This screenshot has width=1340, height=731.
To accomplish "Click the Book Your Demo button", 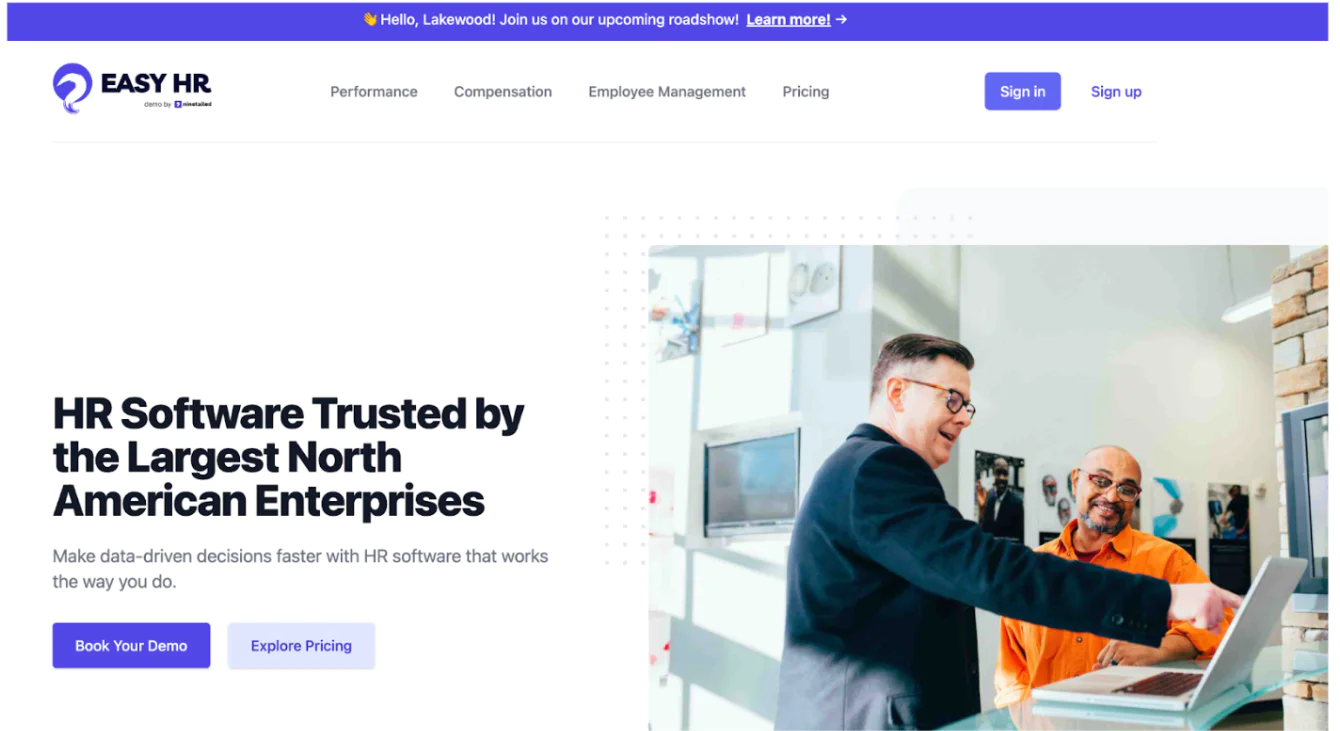I will (x=131, y=645).
